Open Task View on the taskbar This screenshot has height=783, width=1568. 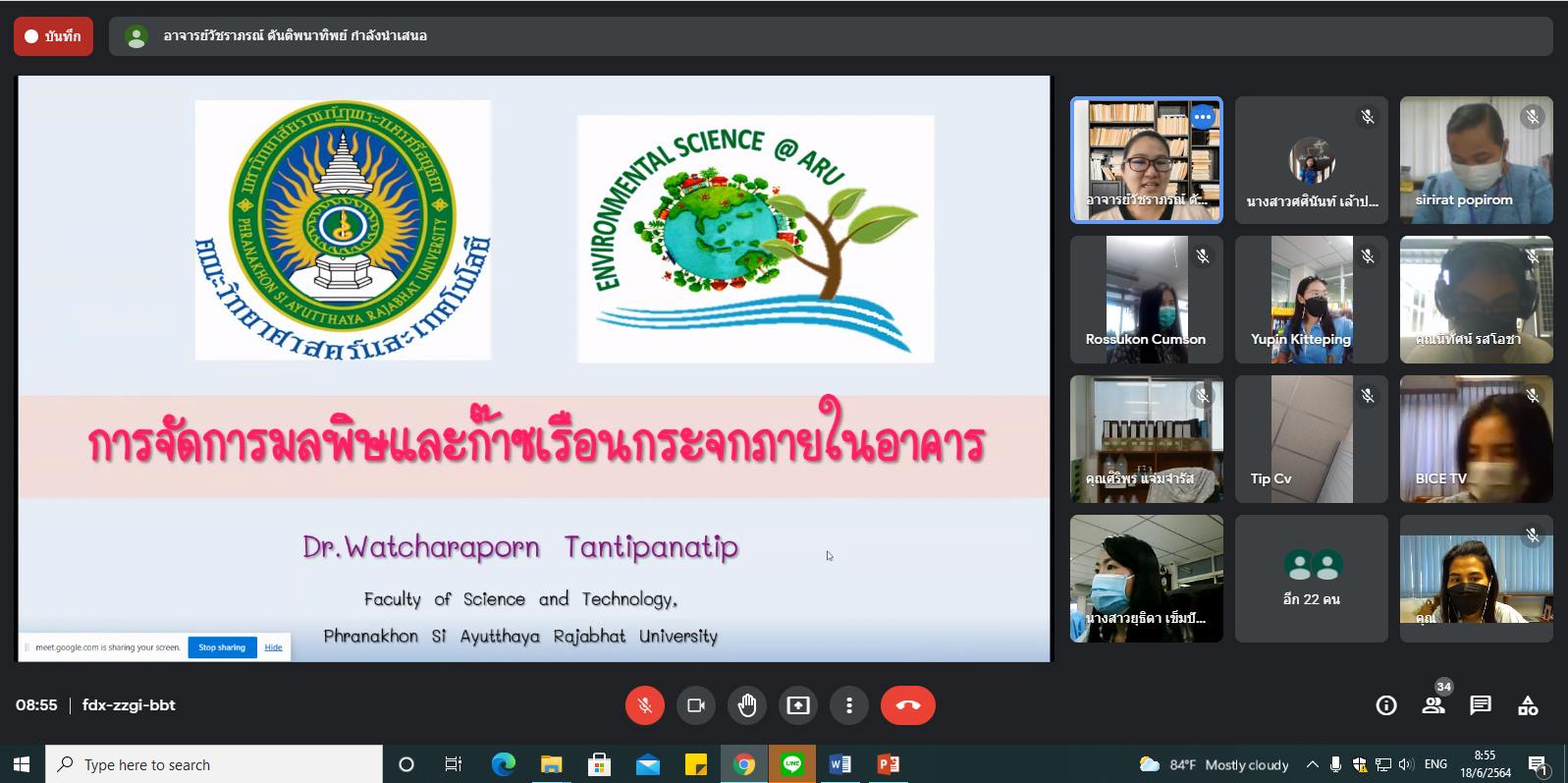click(x=454, y=764)
